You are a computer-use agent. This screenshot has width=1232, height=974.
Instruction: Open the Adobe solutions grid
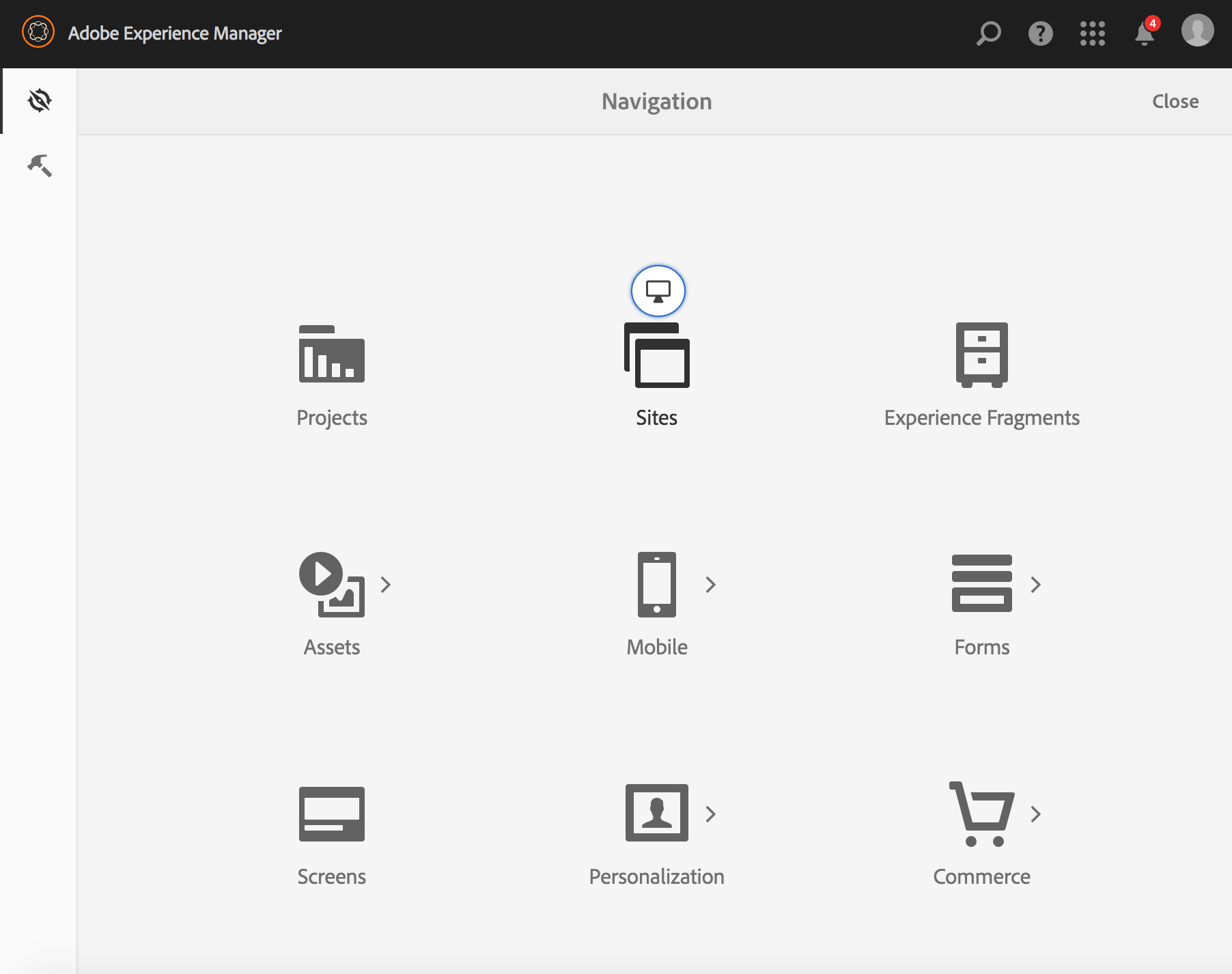click(1093, 33)
